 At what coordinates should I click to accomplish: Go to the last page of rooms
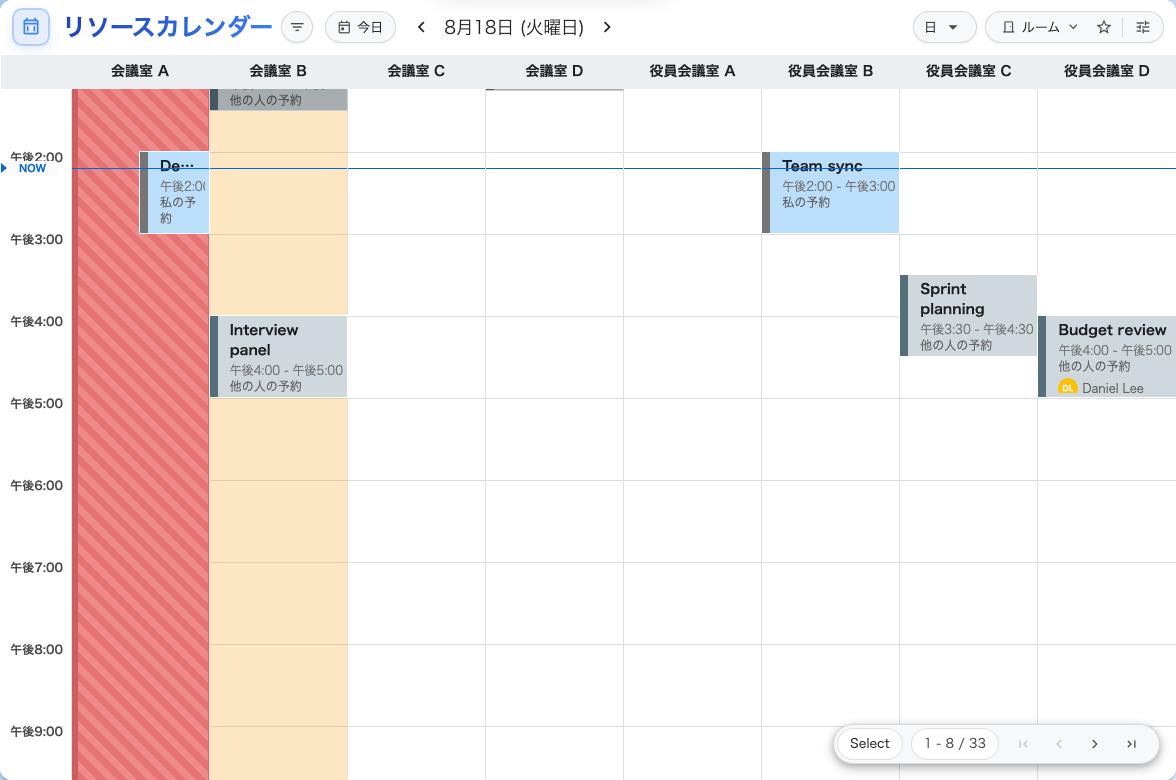[1131, 744]
